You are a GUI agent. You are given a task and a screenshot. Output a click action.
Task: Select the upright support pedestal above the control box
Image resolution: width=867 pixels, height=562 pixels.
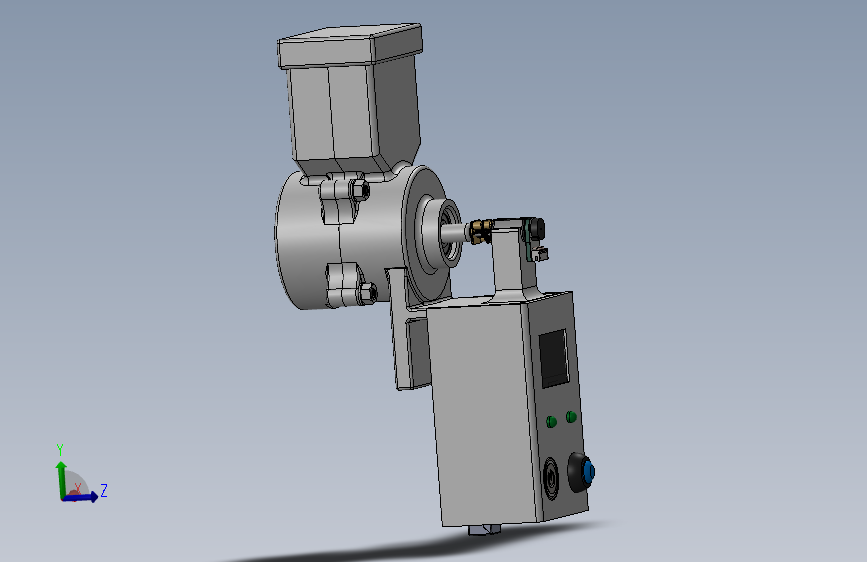coord(514,260)
